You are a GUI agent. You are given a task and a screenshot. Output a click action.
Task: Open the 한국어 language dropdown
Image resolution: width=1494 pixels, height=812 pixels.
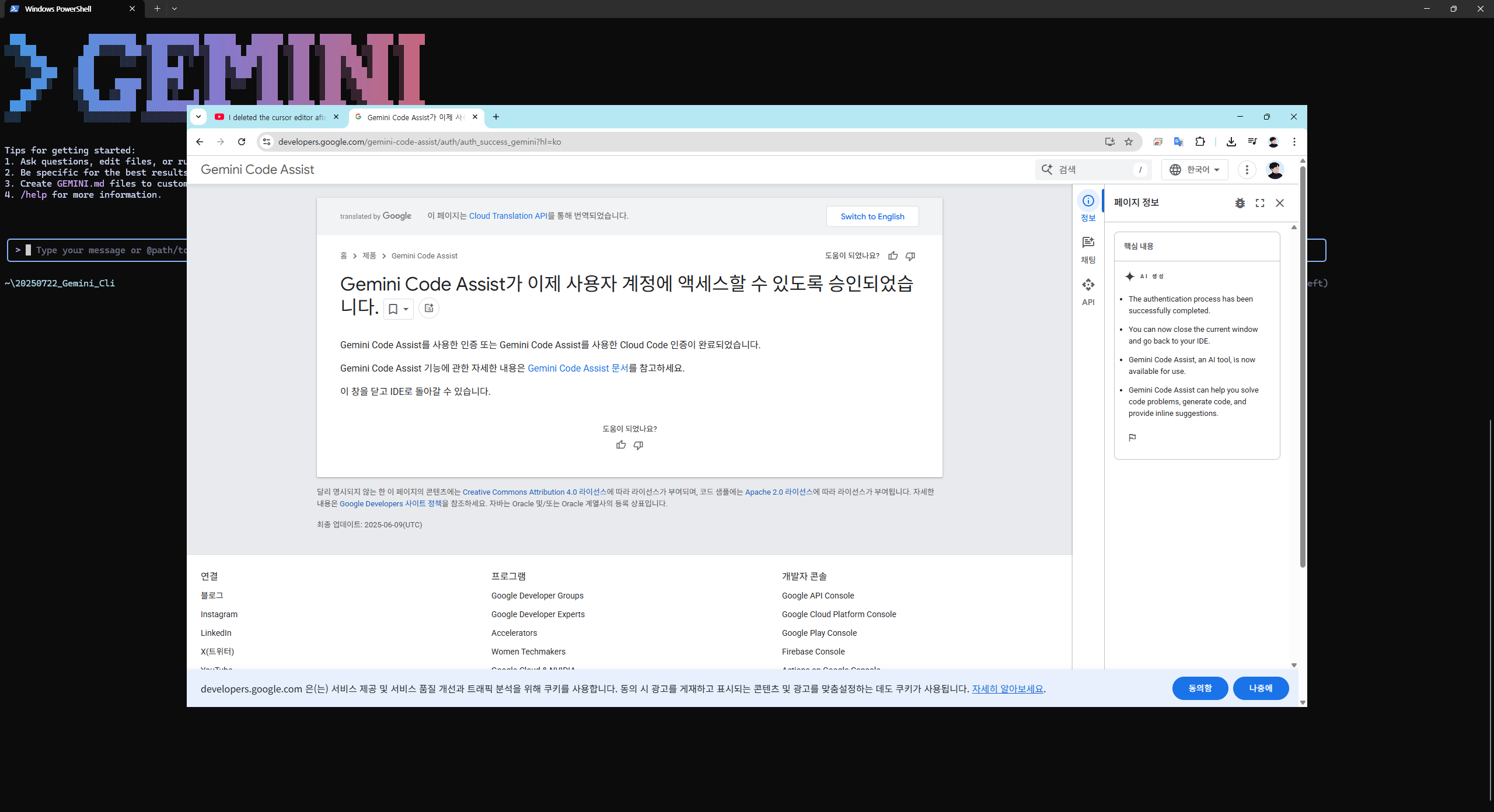pos(1195,170)
